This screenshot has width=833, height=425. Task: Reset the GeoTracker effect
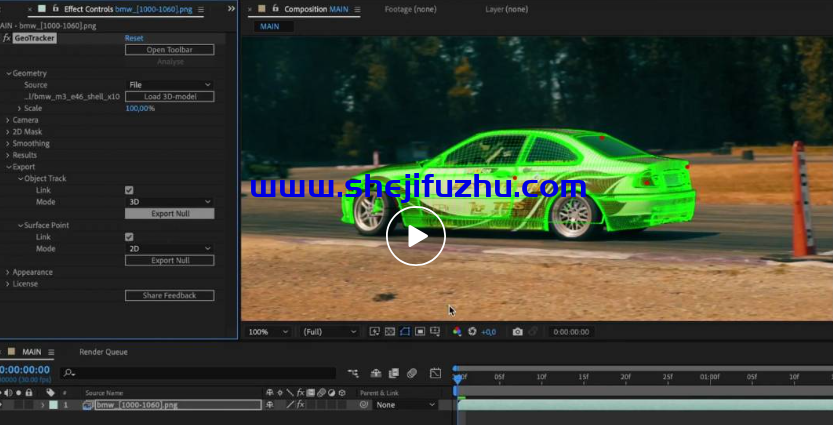(134, 38)
